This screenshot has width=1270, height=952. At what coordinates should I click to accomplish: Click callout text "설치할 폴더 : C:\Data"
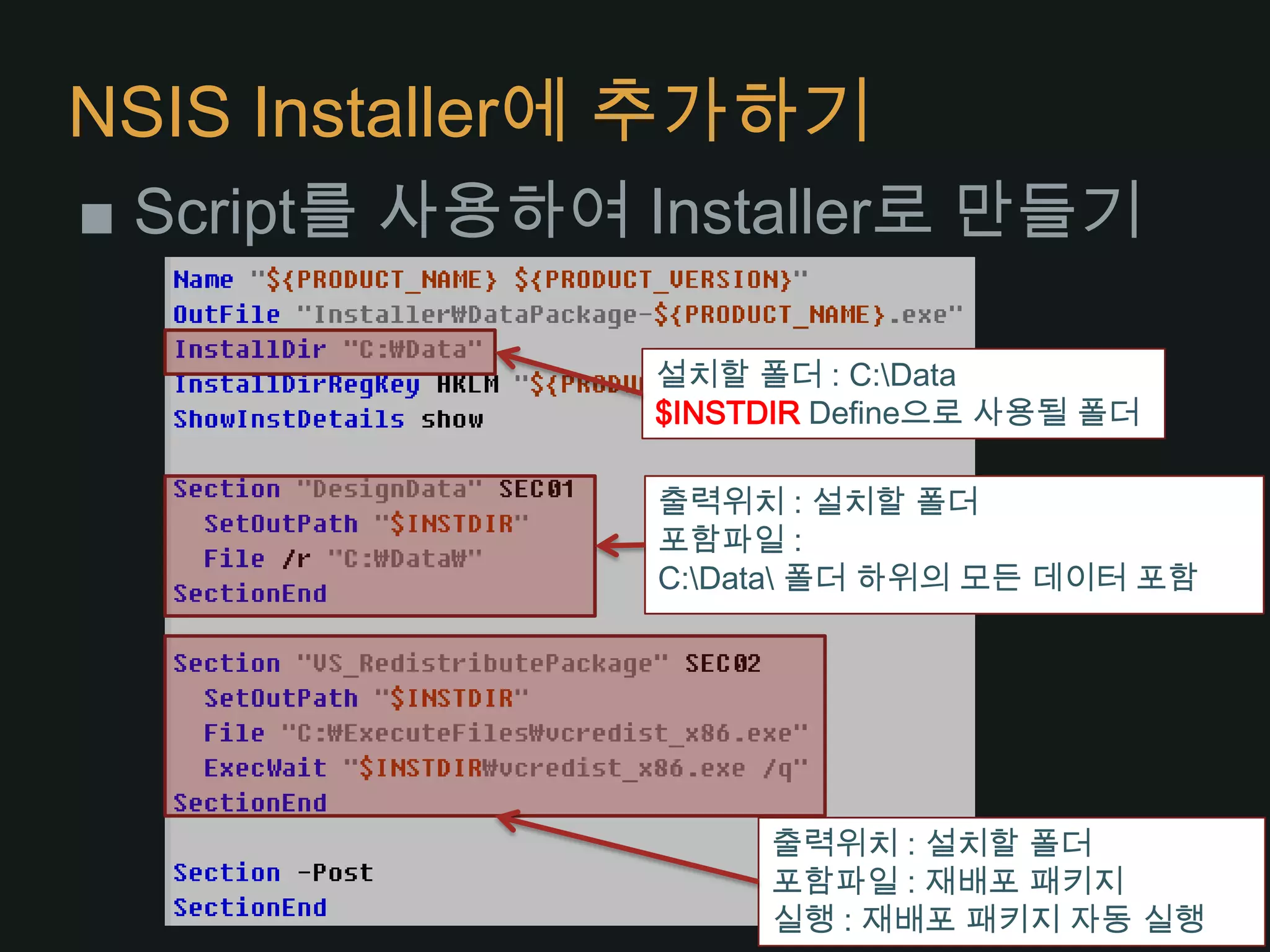tap(806, 374)
